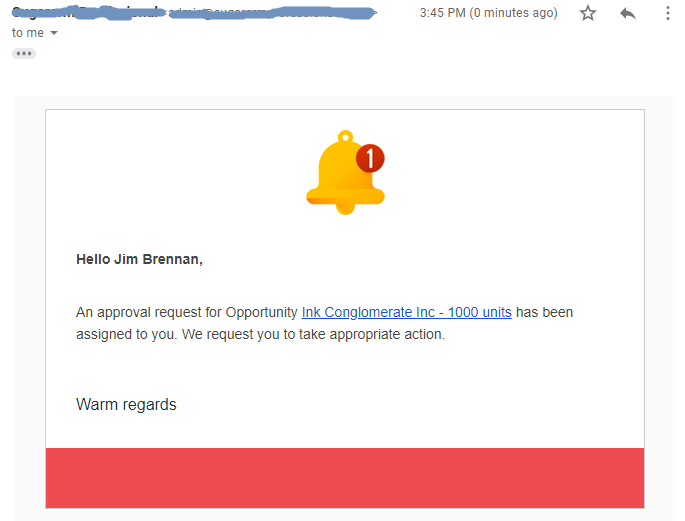Star this email message
685x521 pixels.
click(x=588, y=13)
